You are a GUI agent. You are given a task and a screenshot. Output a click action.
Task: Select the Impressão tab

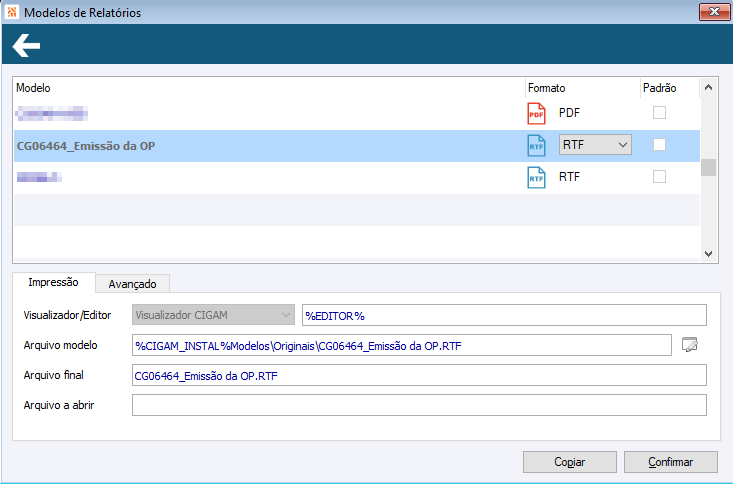tap(53, 282)
